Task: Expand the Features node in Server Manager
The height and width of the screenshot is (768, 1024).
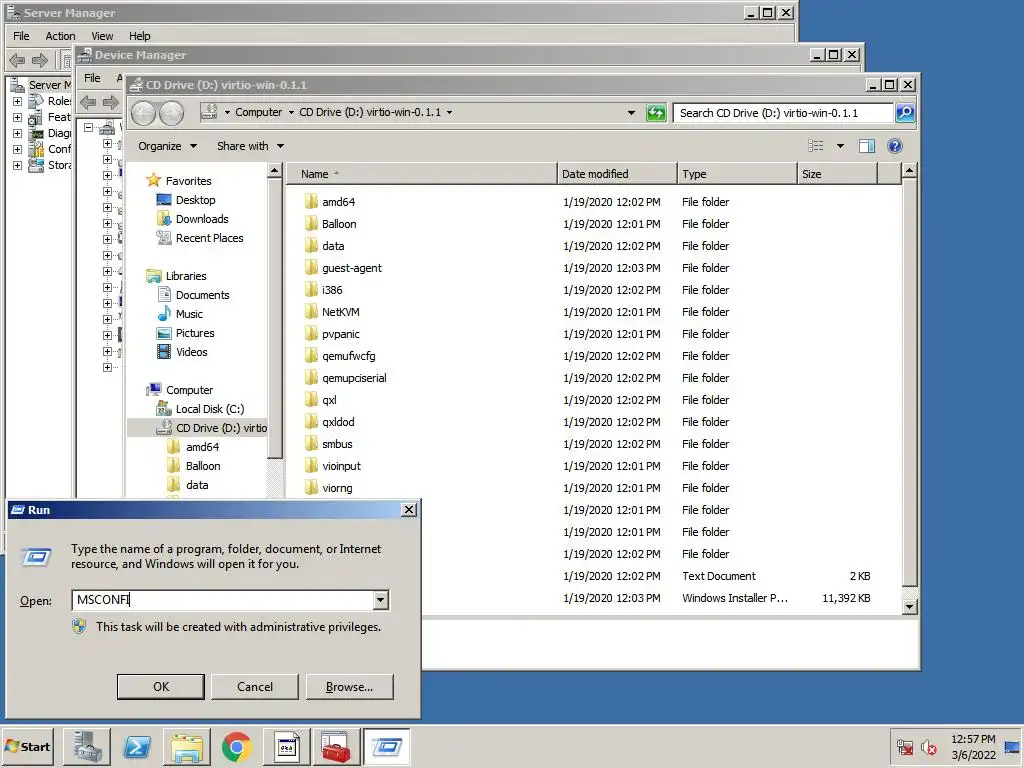Action: (18, 118)
